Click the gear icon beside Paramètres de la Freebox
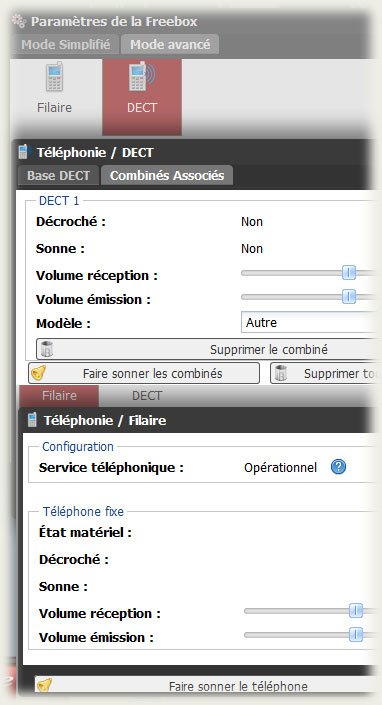 (x=19, y=22)
